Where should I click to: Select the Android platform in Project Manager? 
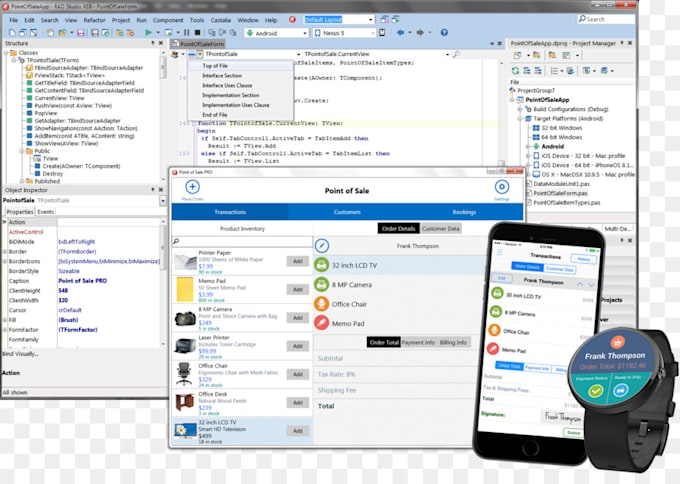click(552, 146)
